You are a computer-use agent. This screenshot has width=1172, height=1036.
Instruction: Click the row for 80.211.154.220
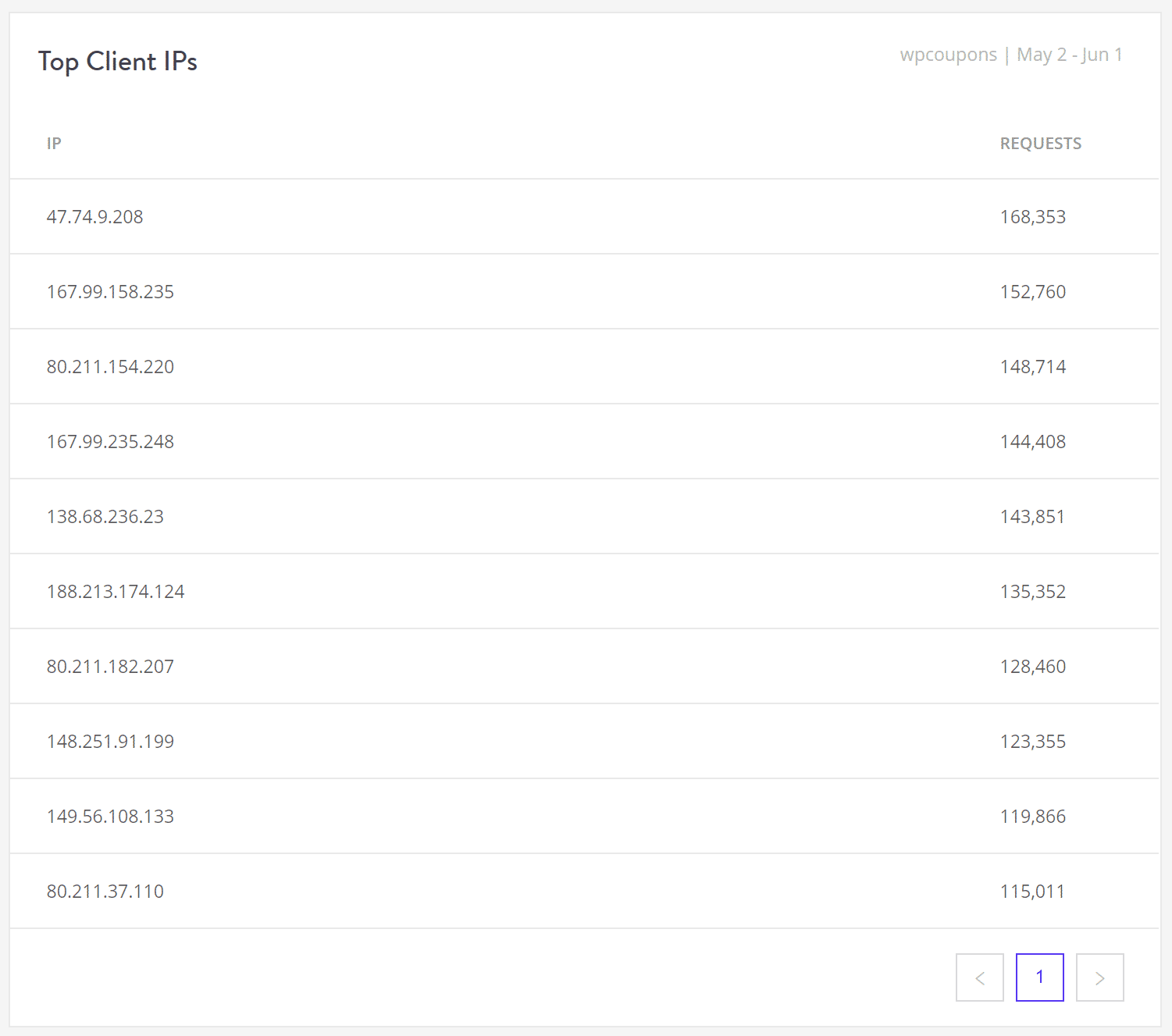[x=110, y=366]
